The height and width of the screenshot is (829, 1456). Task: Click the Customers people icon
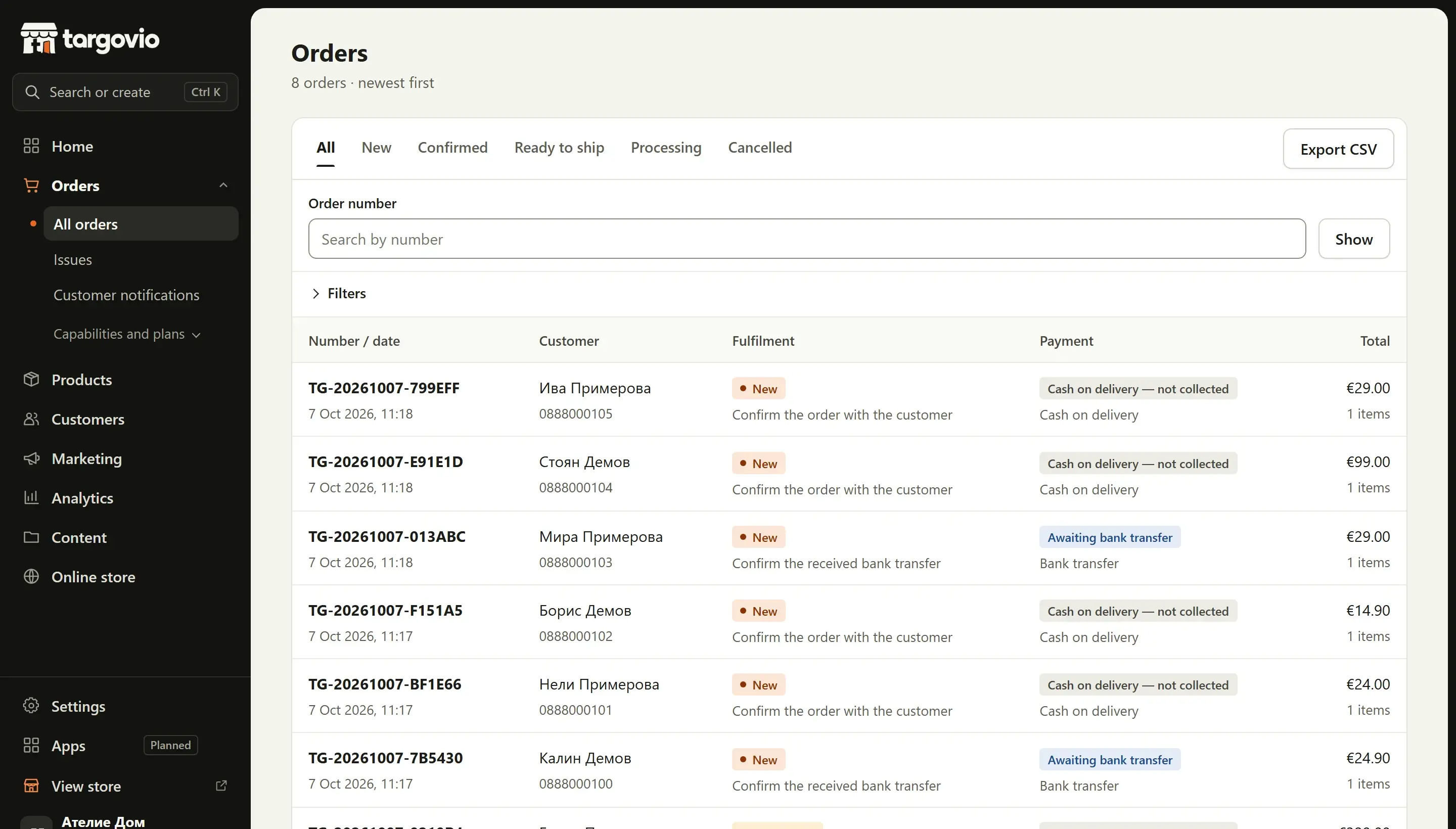click(x=31, y=419)
